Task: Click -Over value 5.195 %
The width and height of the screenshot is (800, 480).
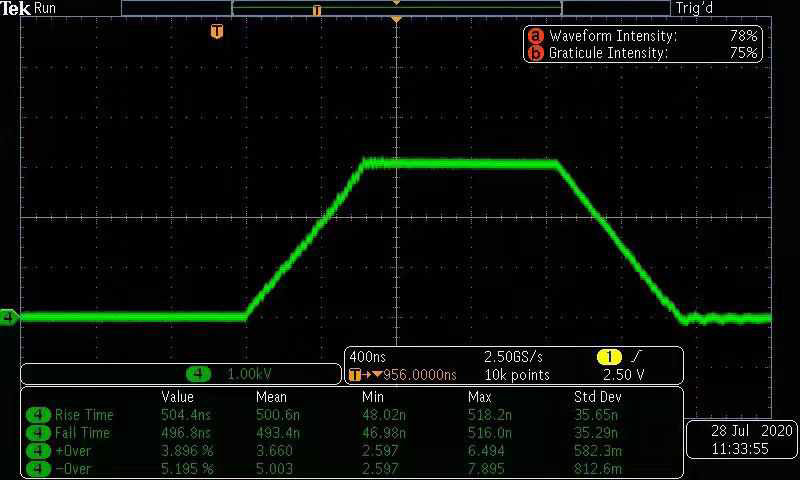Action: 187,469
